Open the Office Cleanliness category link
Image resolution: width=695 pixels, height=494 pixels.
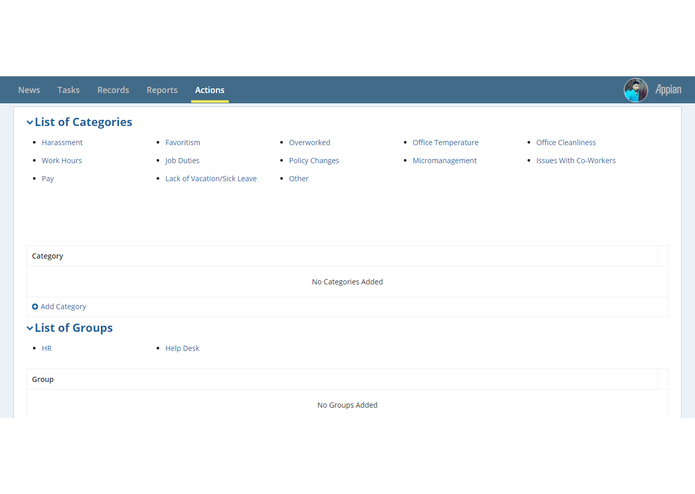pos(566,143)
